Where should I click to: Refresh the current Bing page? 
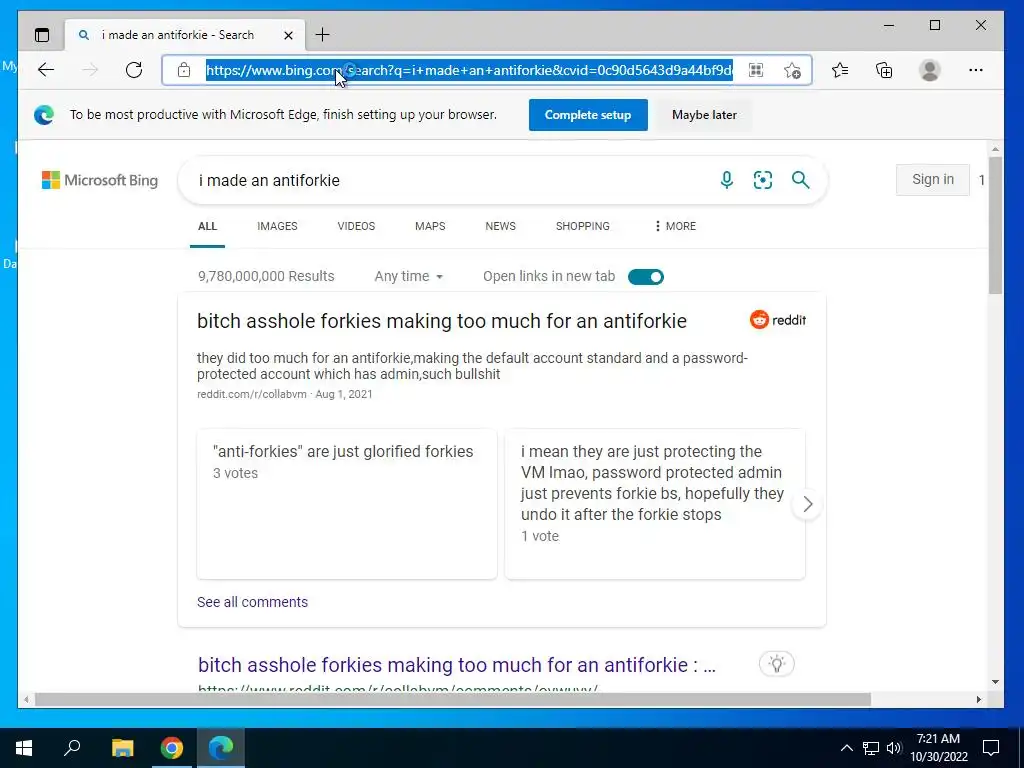134,70
